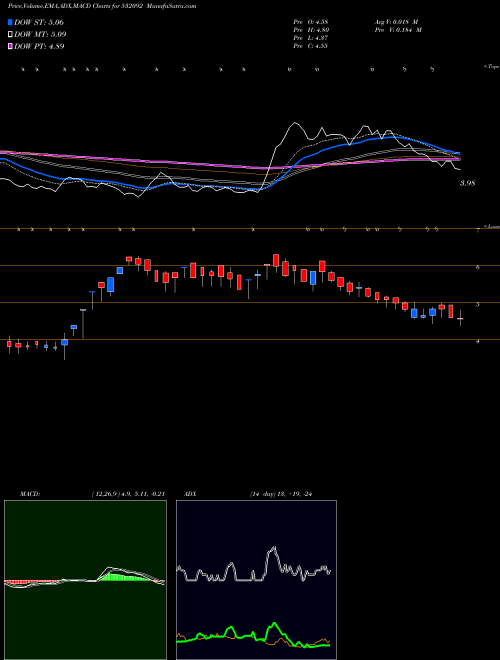Click the Pre L: 4.37 value
The image size is (500, 660).
[x=311, y=38]
